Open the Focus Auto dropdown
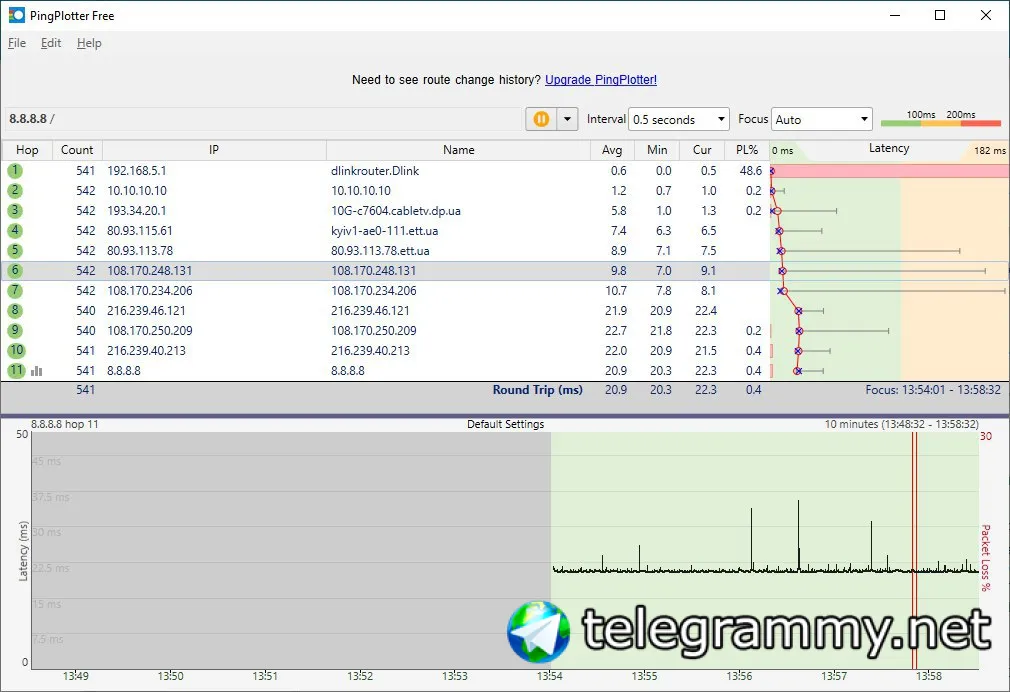1010x692 pixels. (x=821, y=119)
